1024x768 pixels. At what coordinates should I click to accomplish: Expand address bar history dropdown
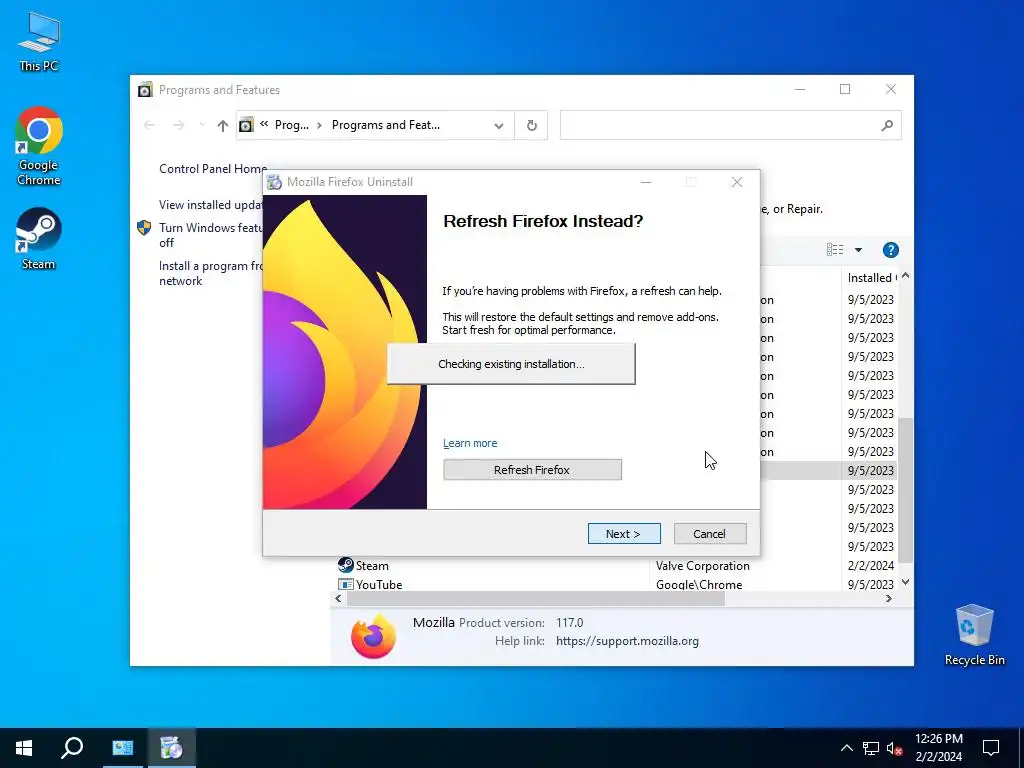coord(498,125)
